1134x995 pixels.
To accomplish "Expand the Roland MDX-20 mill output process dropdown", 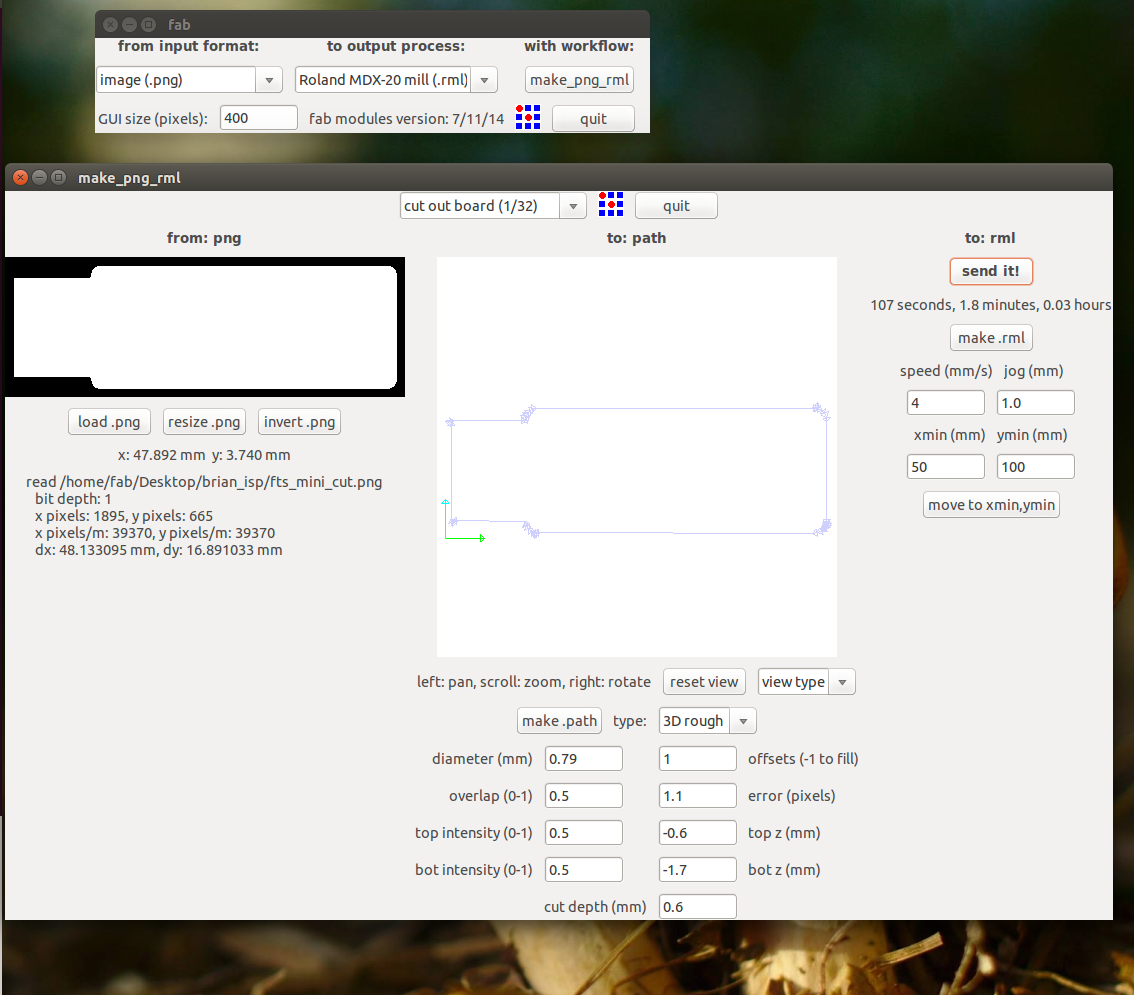I will (x=396, y=80).
